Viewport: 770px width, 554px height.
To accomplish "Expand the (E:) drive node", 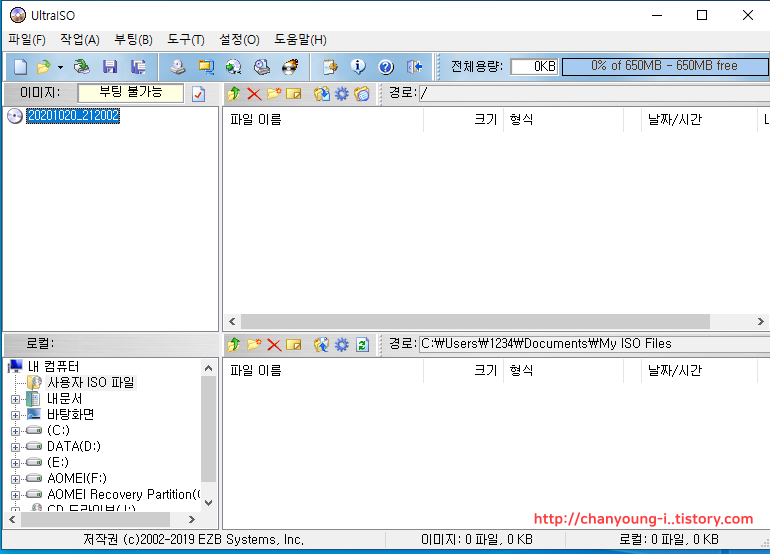I will (x=15, y=463).
